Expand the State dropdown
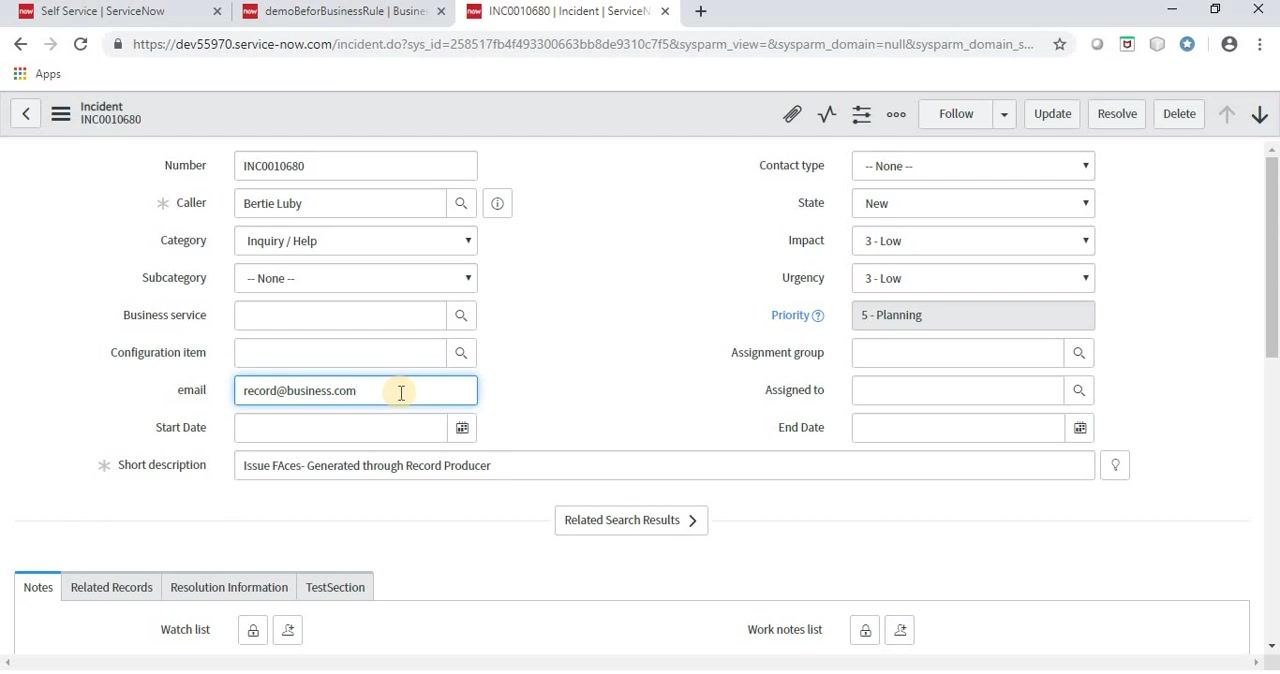The width and height of the screenshot is (1280, 674). click(974, 203)
